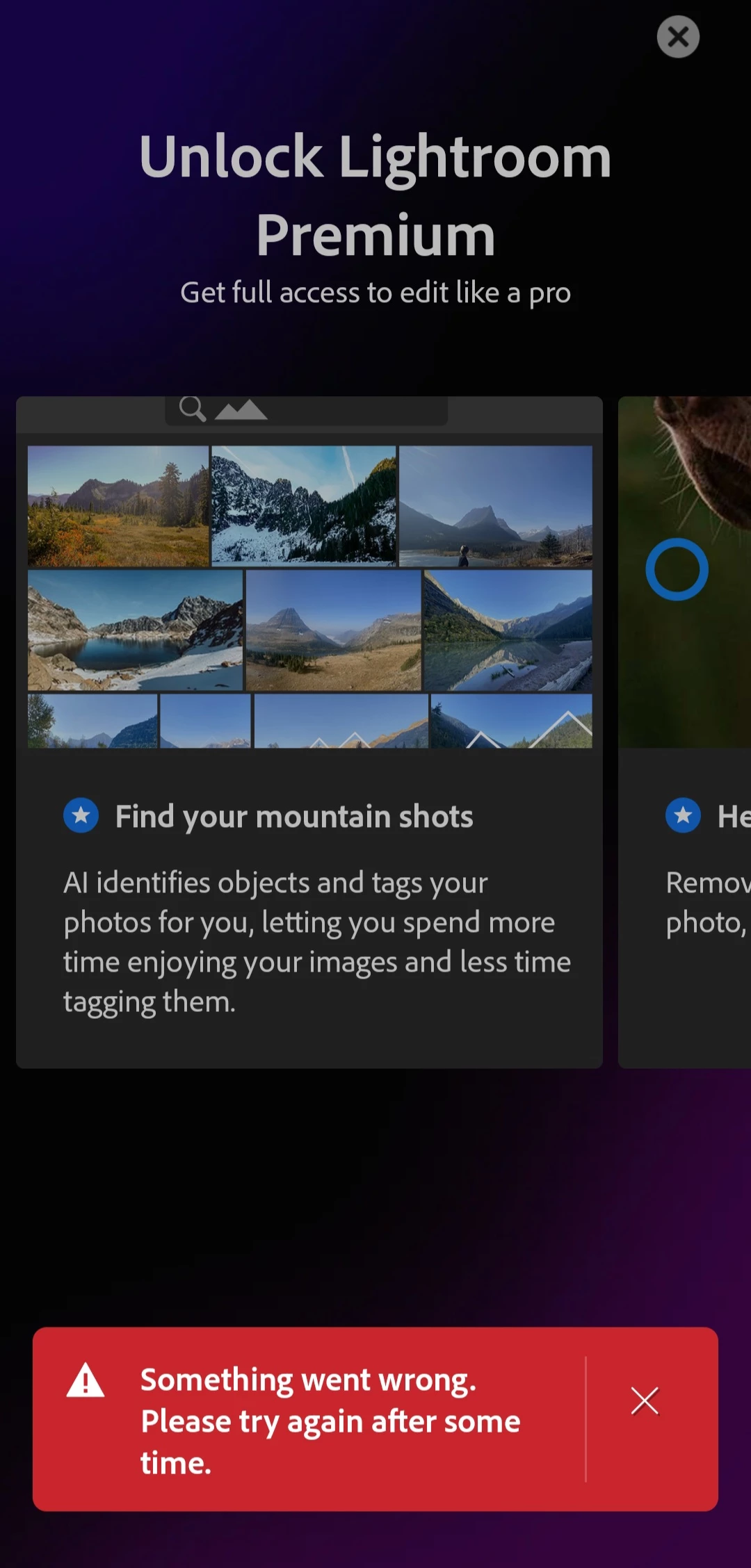Dismiss the Something went wrong error banner
This screenshot has height=1568, width=751.
point(645,1400)
